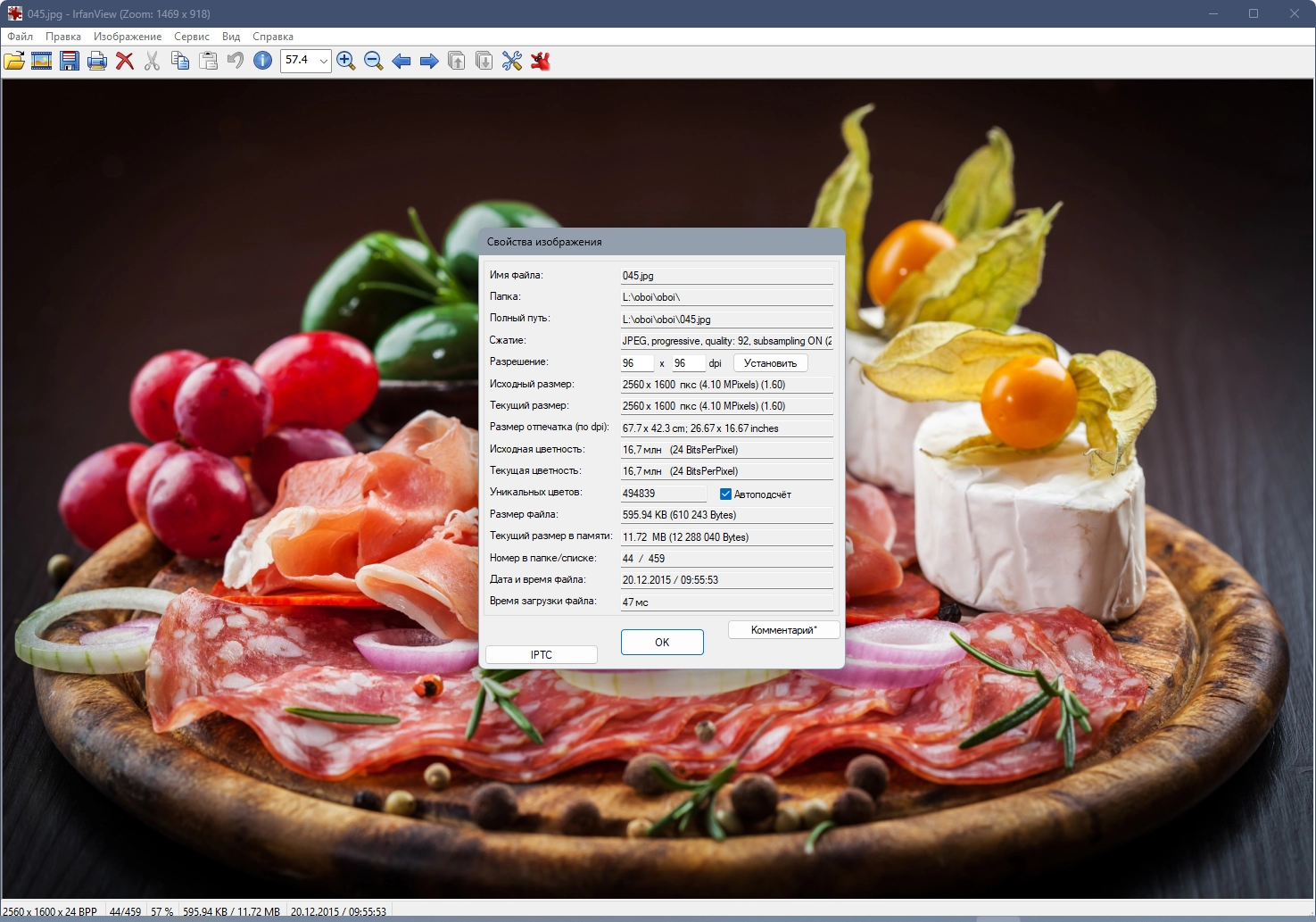Click the Open file folder icon

coord(14,61)
